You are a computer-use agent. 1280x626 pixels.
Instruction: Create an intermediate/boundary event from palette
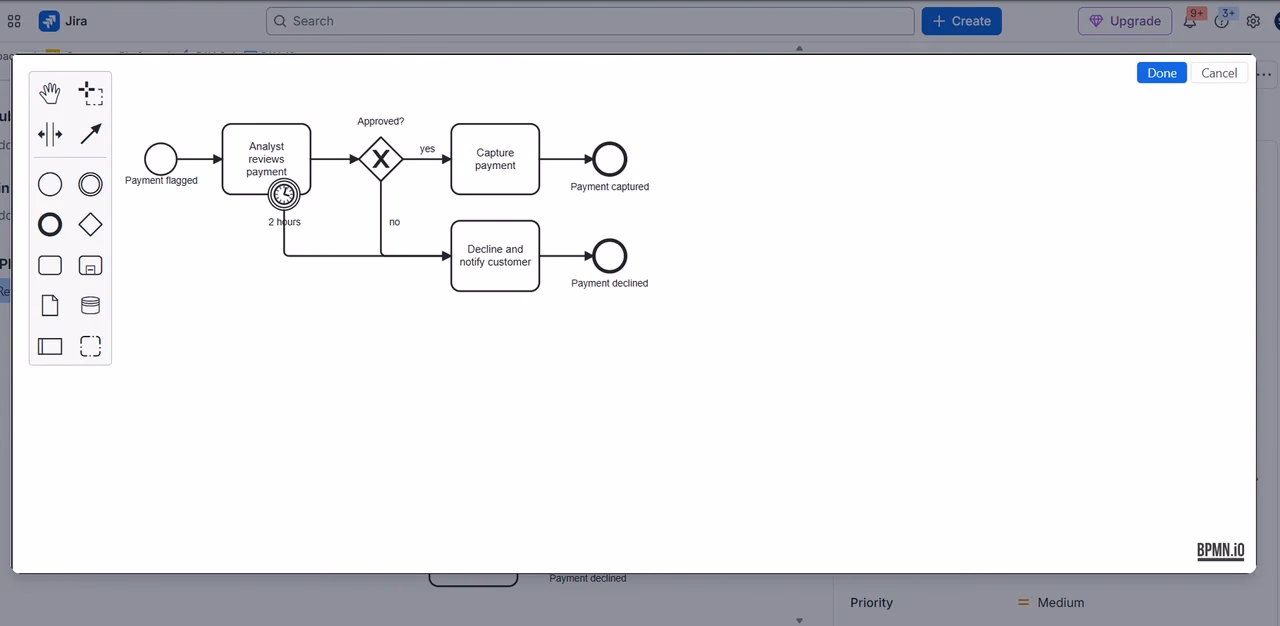(x=91, y=184)
